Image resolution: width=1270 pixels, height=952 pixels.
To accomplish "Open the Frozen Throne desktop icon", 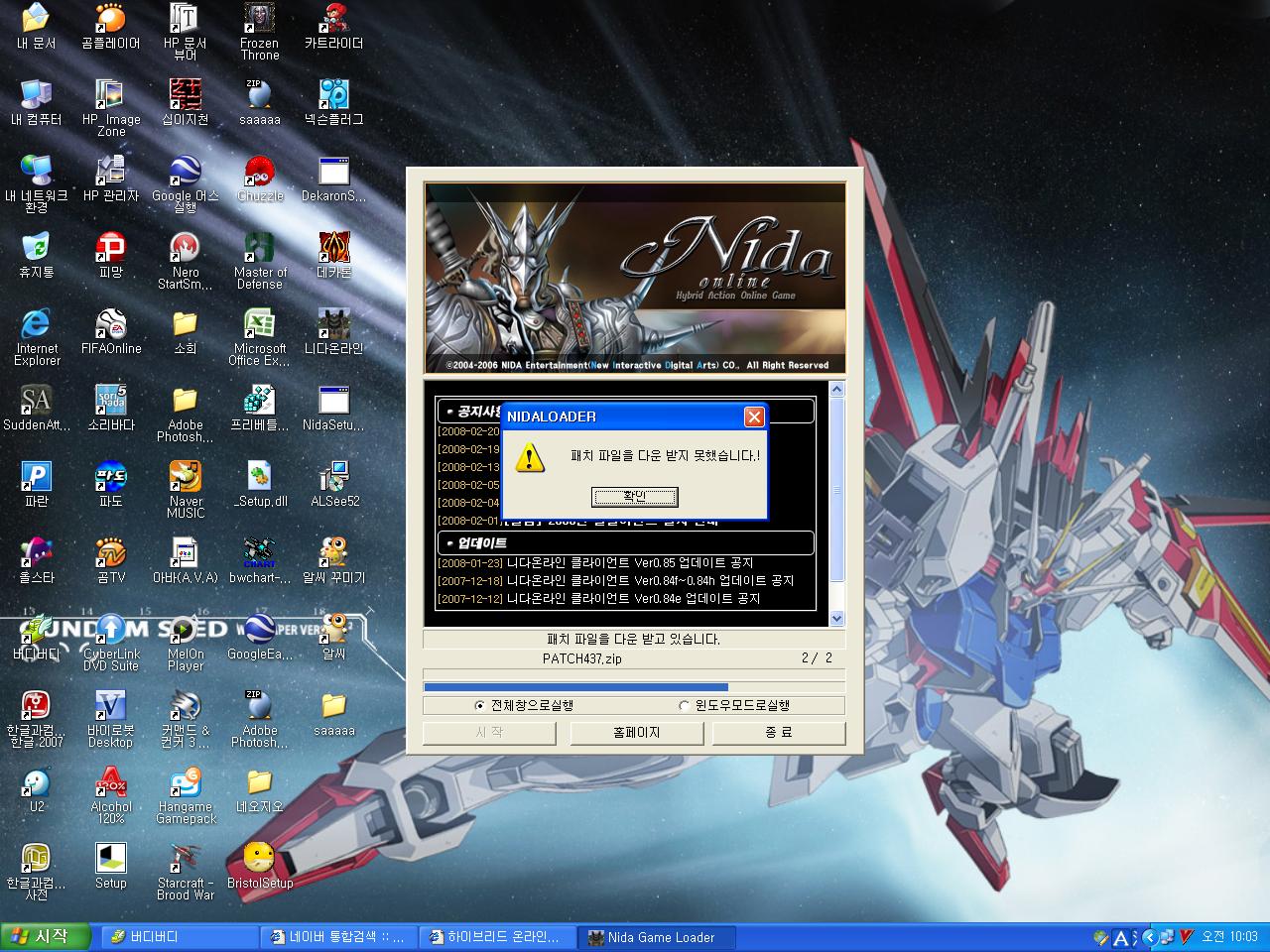I will (x=259, y=20).
